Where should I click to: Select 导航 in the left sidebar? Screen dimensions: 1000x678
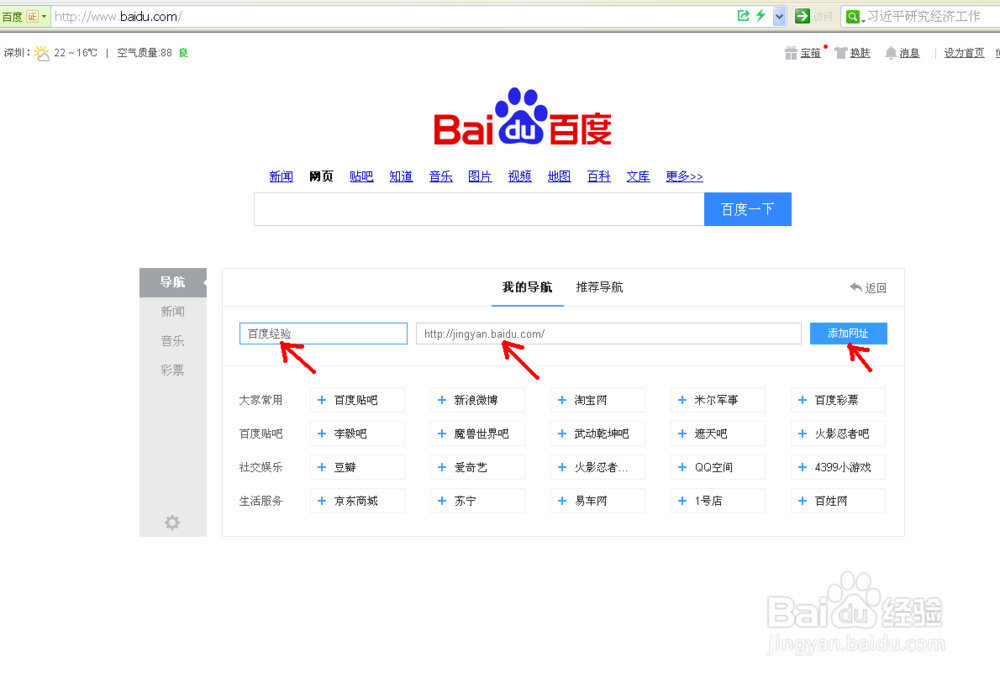(x=173, y=282)
